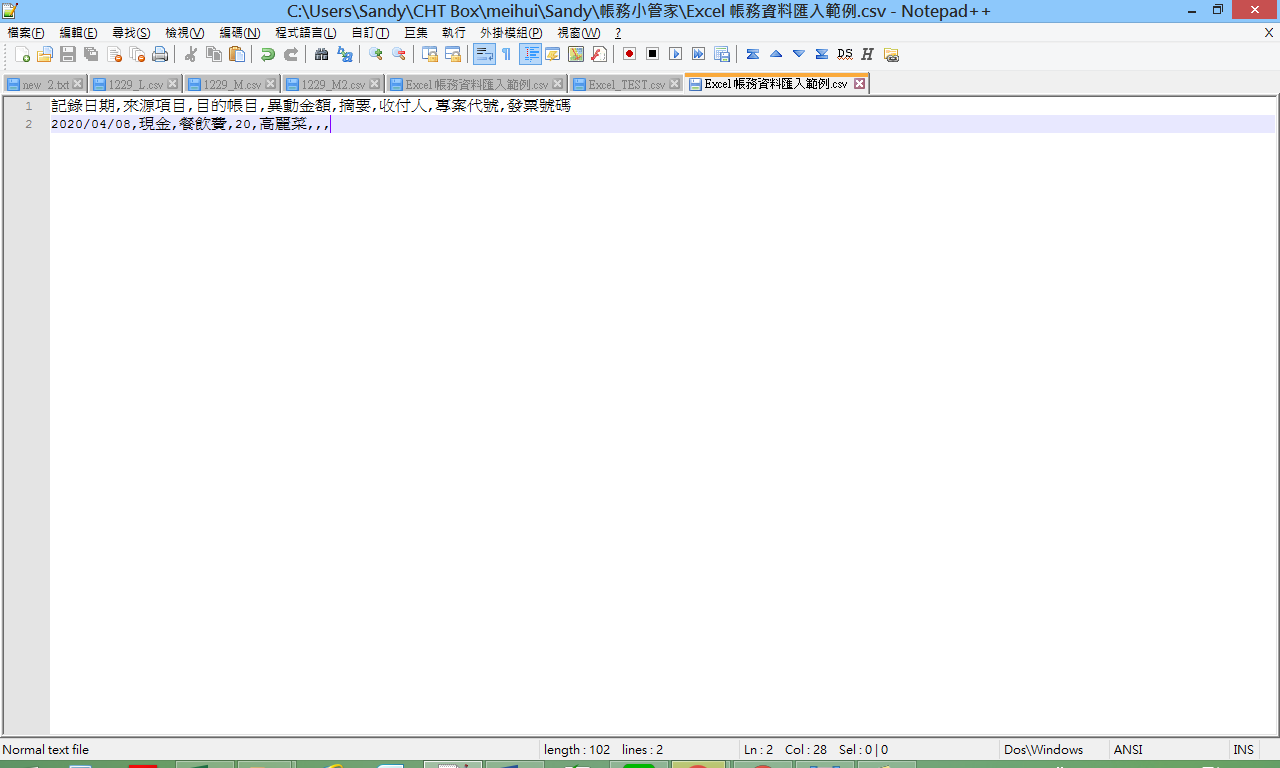Print the current document
This screenshot has width=1280, height=768.
tap(160, 54)
